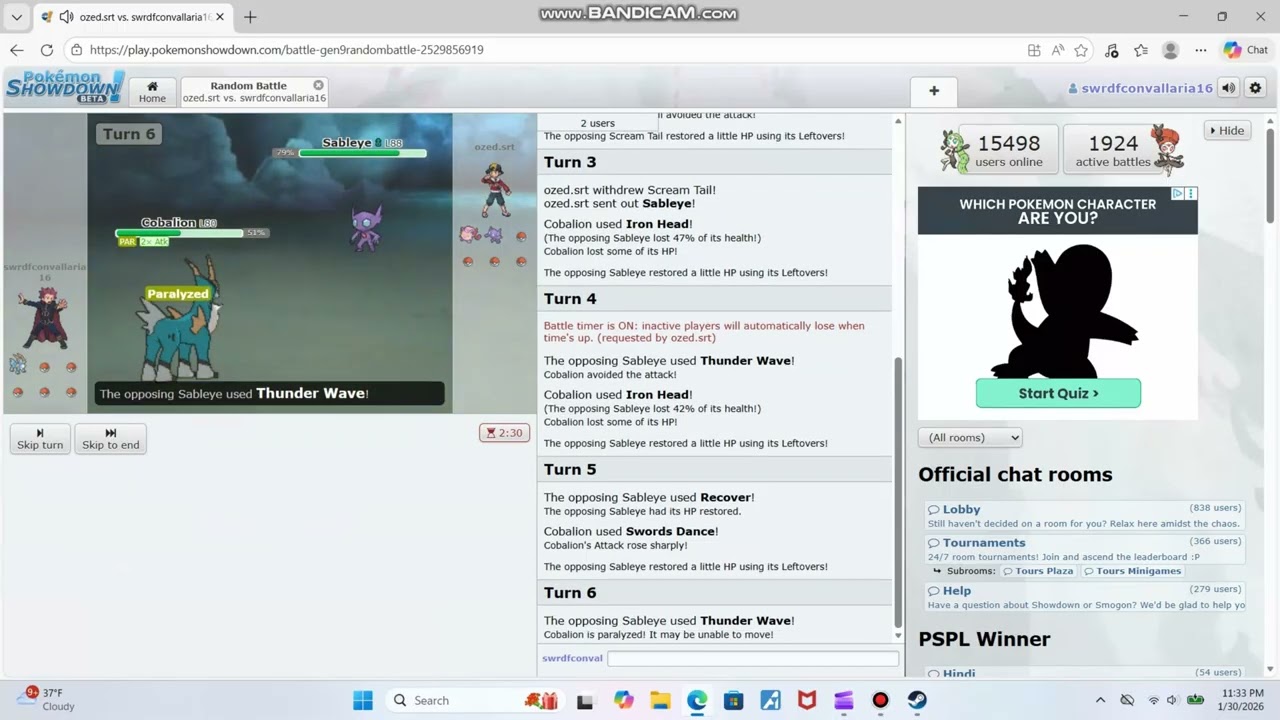Click the Pokémon Showdown logo
The width and height of the screenshot is (1280, 720).
pyautogui.click(x=64, y=87)
